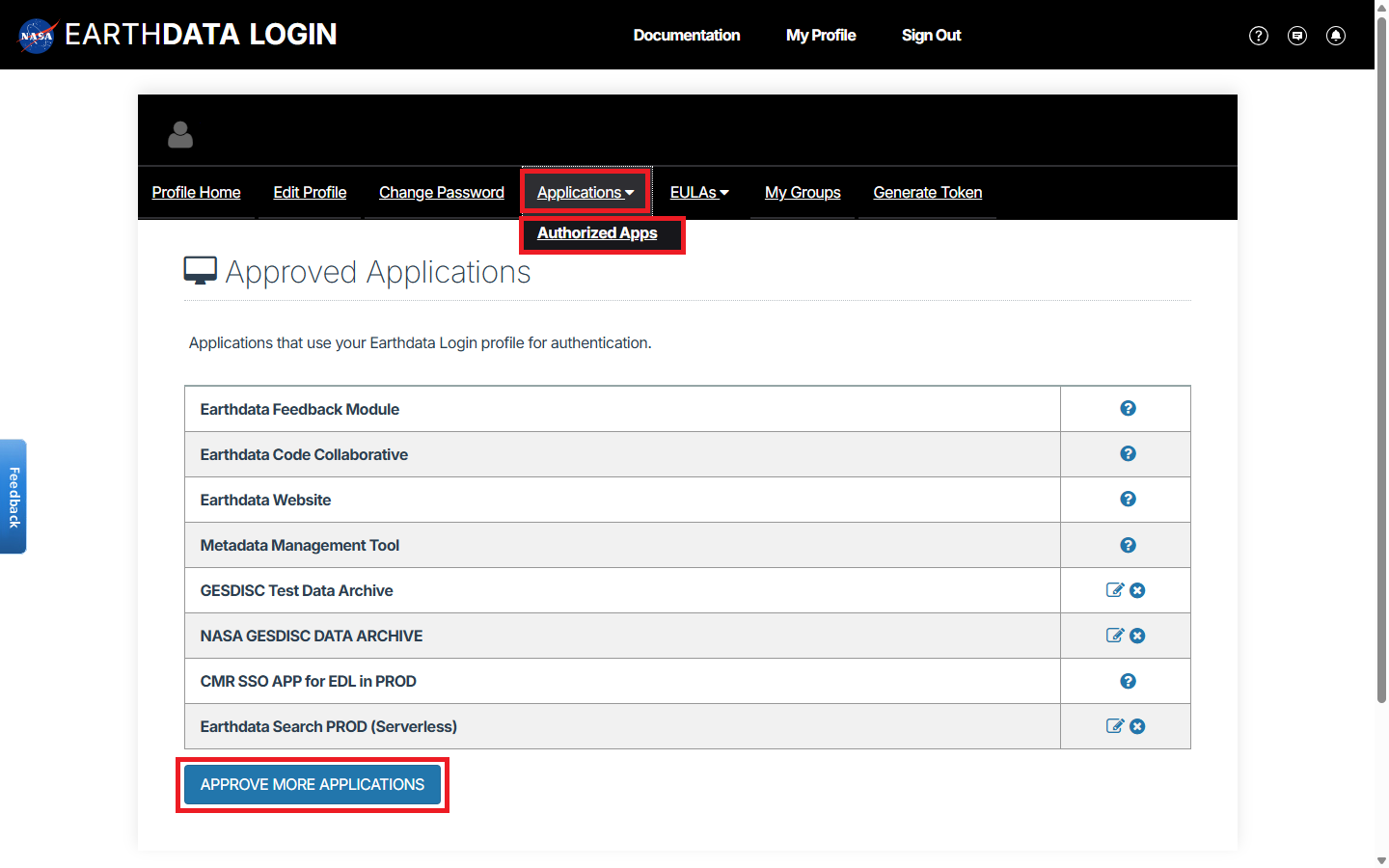Expand the EULAs dropdown menu

(x=699, y=192)
